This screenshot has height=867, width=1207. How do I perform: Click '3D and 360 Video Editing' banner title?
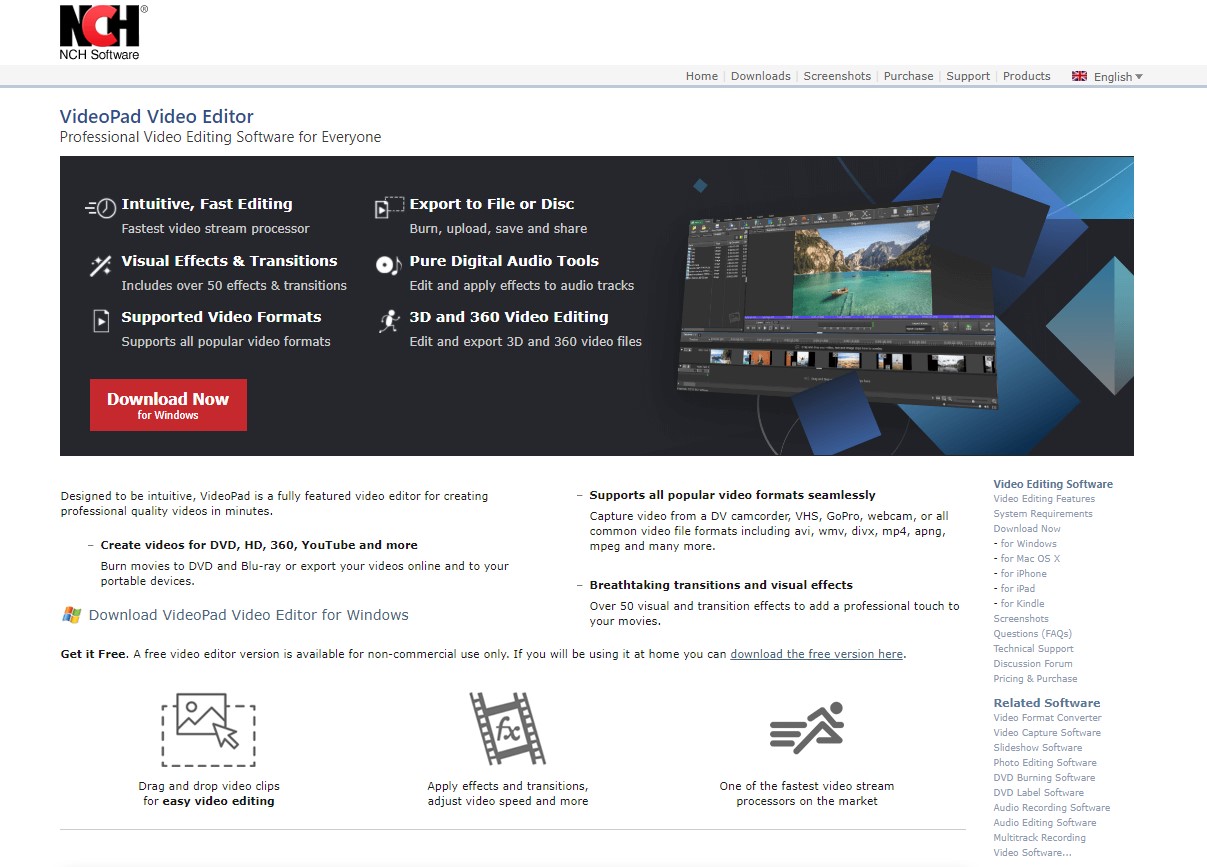tap(509, 317)
